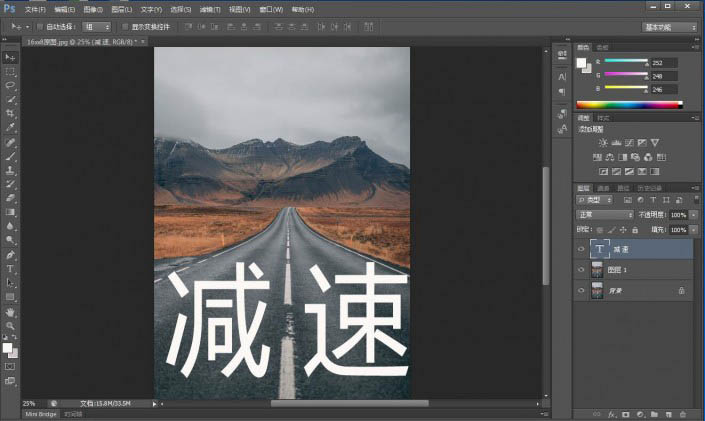The width and height of the screenshot is (705, 421).
Task: Open the 图像(I) menu
Action: (x=93, y=9)
